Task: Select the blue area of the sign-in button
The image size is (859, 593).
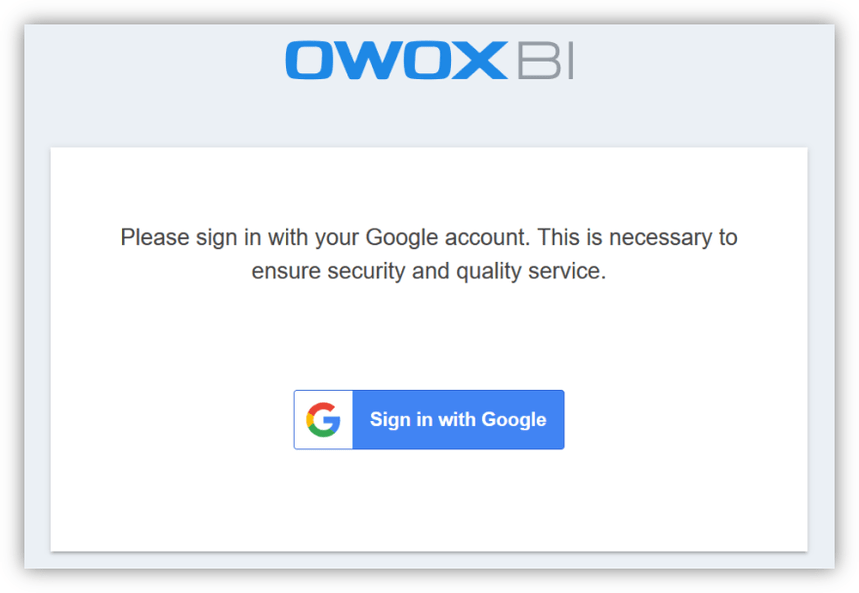Action: pos(458,419)
